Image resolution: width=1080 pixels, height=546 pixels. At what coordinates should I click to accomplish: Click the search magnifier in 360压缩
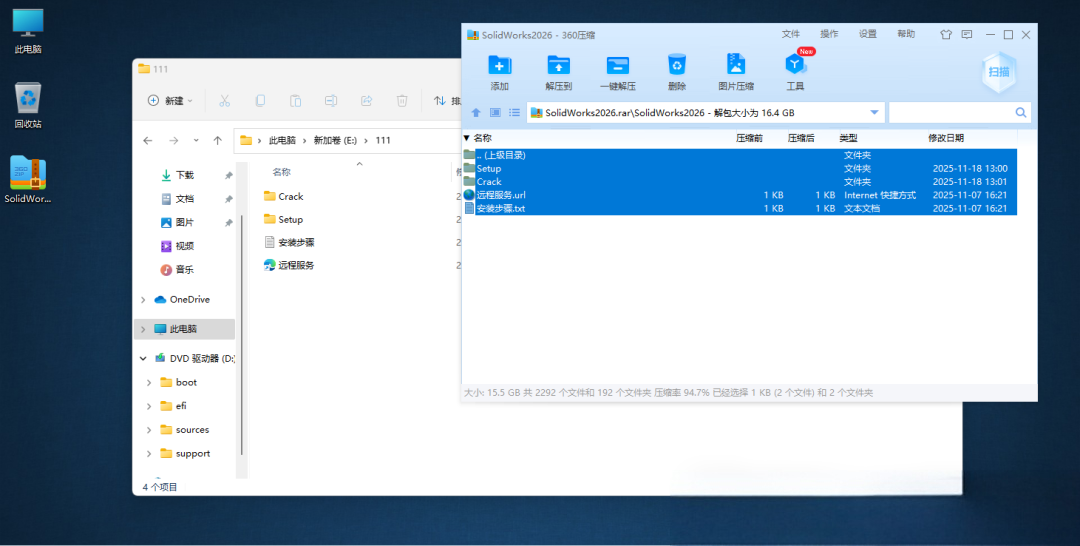(1021, 113)
